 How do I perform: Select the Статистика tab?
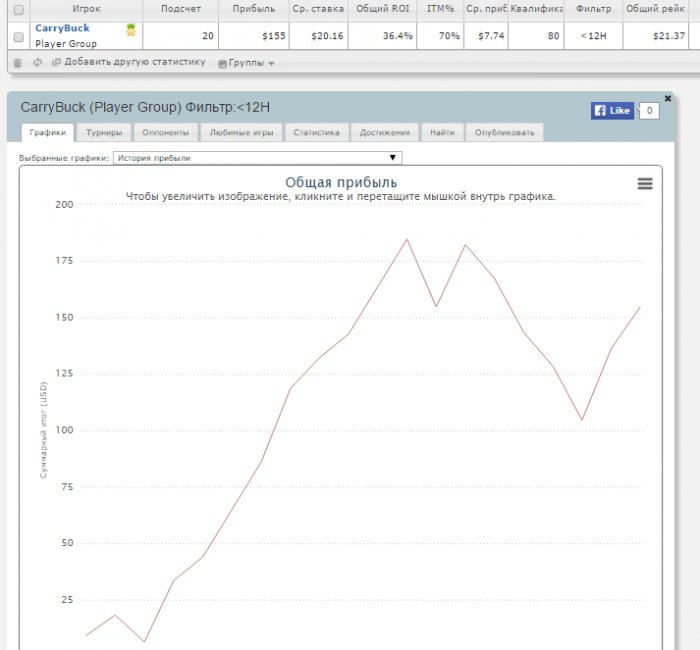(316, 132)
